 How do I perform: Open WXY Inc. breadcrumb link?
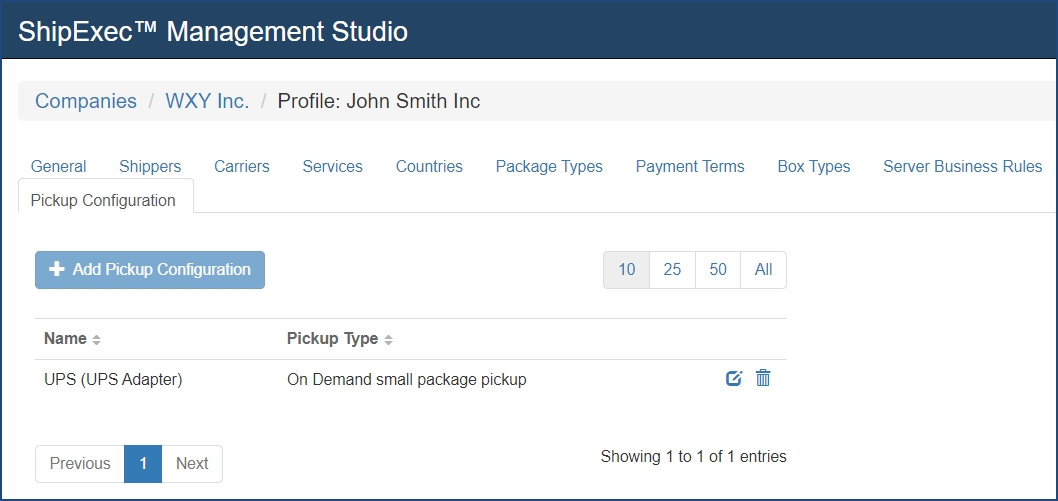pos(207,101)
